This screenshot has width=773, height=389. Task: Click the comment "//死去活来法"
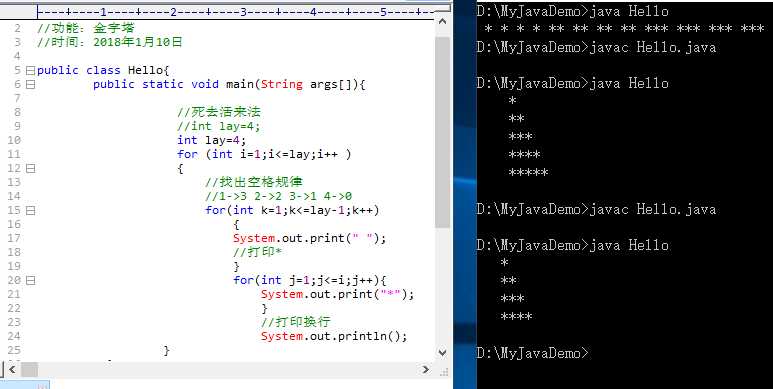point(219,112)
